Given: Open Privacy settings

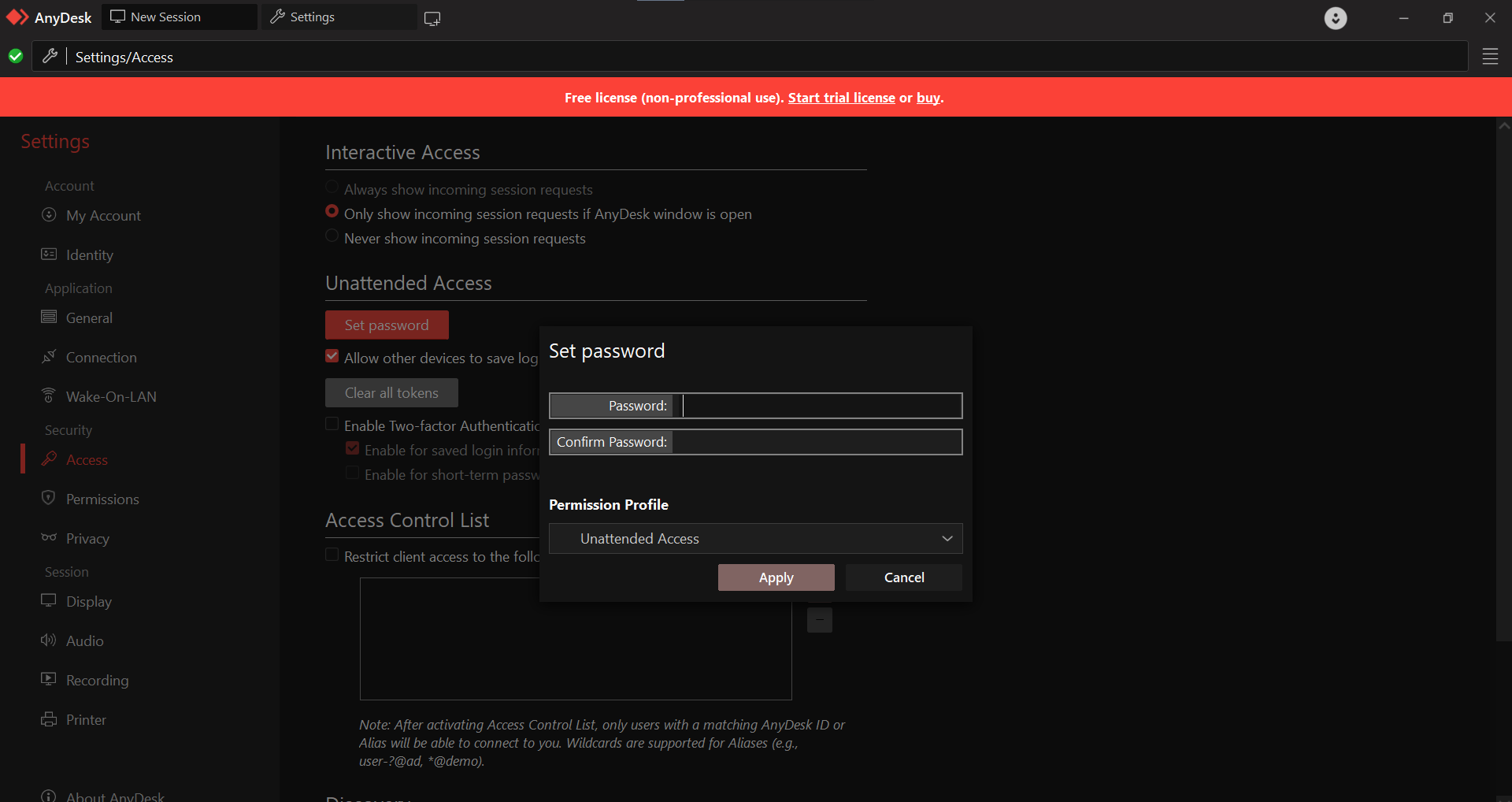Looking at the screenshot, I should click(87, 539).
